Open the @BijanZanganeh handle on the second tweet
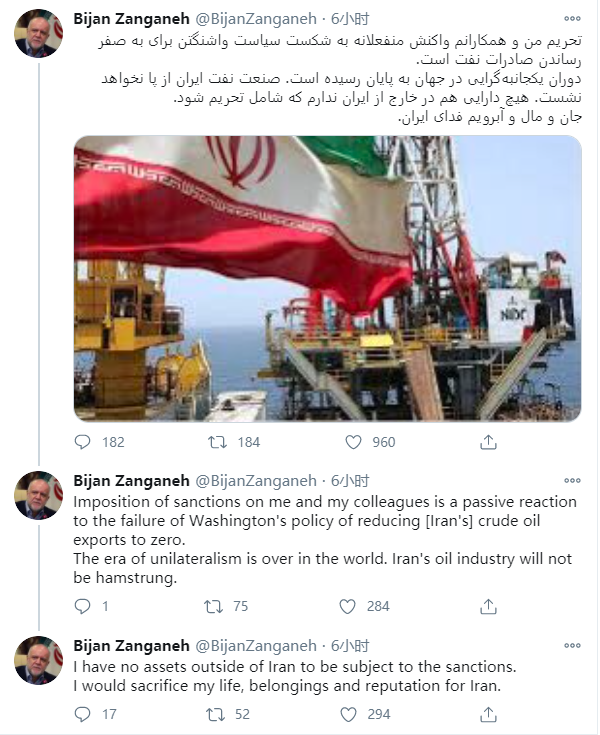 pyautogui.click(x=256, y=480)
